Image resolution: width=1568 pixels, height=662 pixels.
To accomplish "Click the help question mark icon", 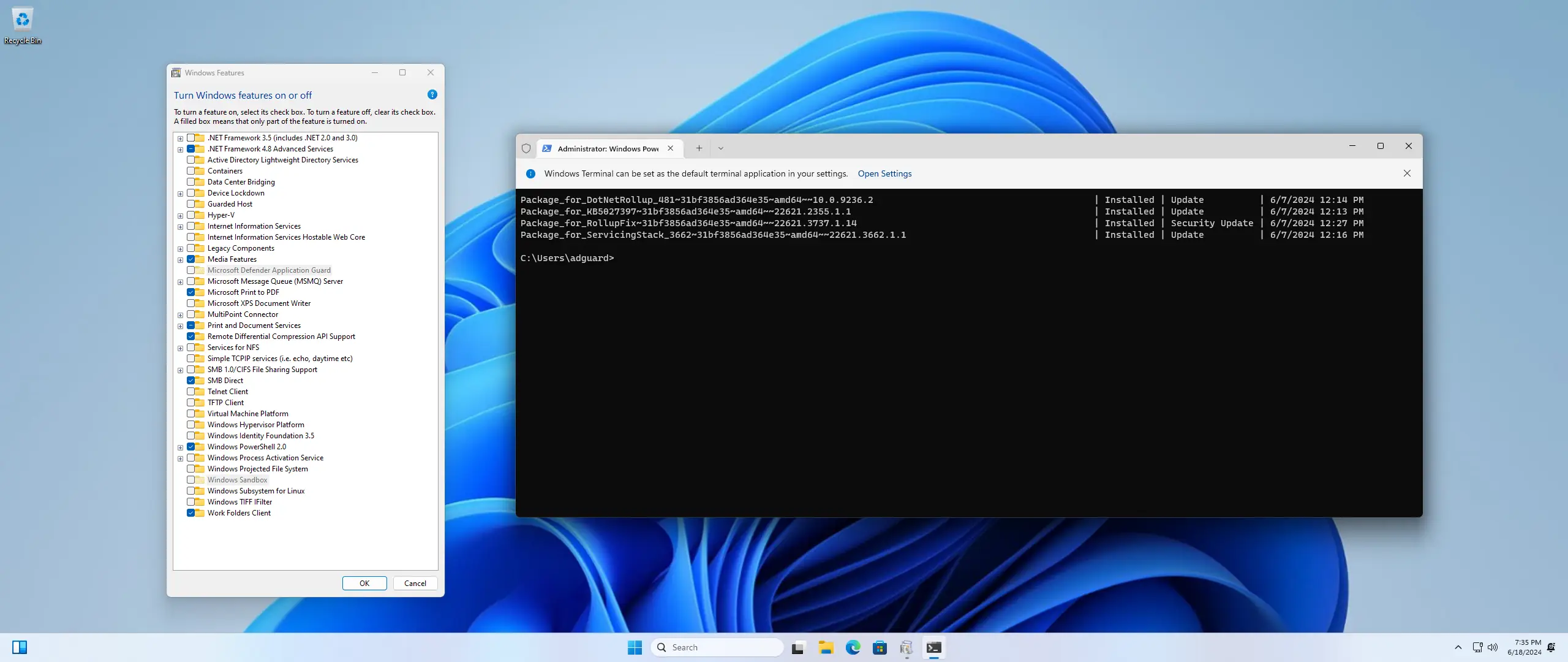I will (x=432, y=94).
